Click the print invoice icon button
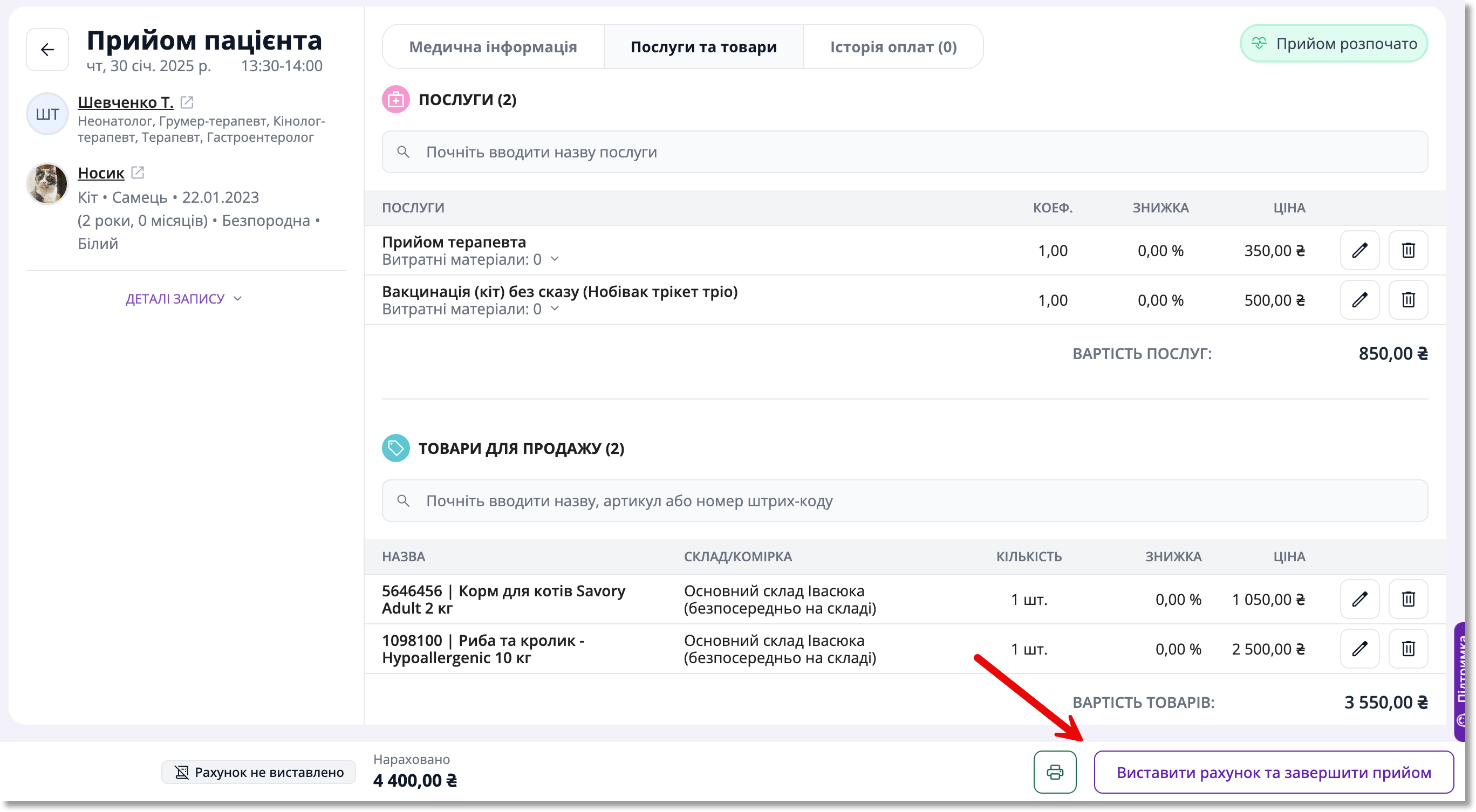Screen dimensions: 1476x812 coord(1055,772)
